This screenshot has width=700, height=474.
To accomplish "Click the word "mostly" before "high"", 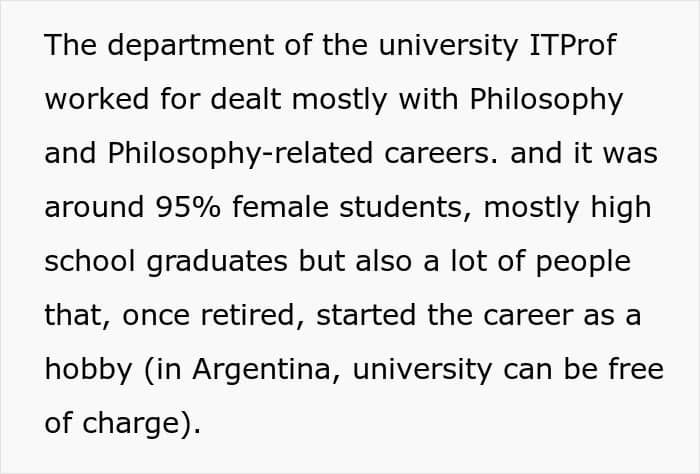I will click(x=531, y=209).
